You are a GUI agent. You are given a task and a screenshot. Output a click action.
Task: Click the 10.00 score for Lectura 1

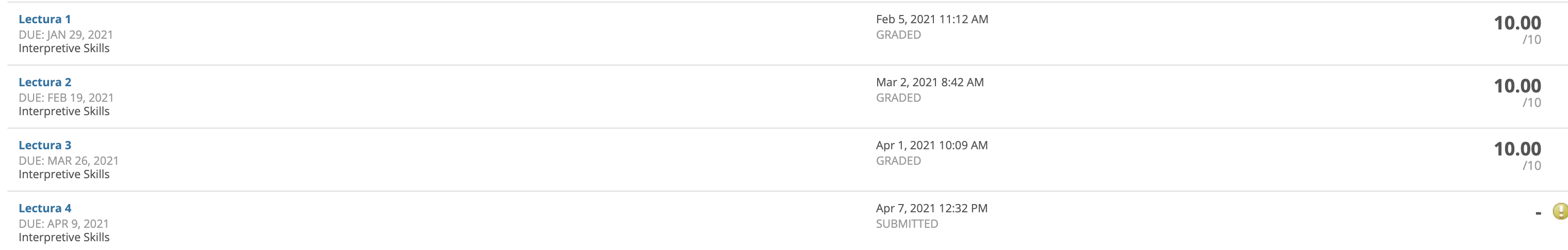[x=1517, y=23]
